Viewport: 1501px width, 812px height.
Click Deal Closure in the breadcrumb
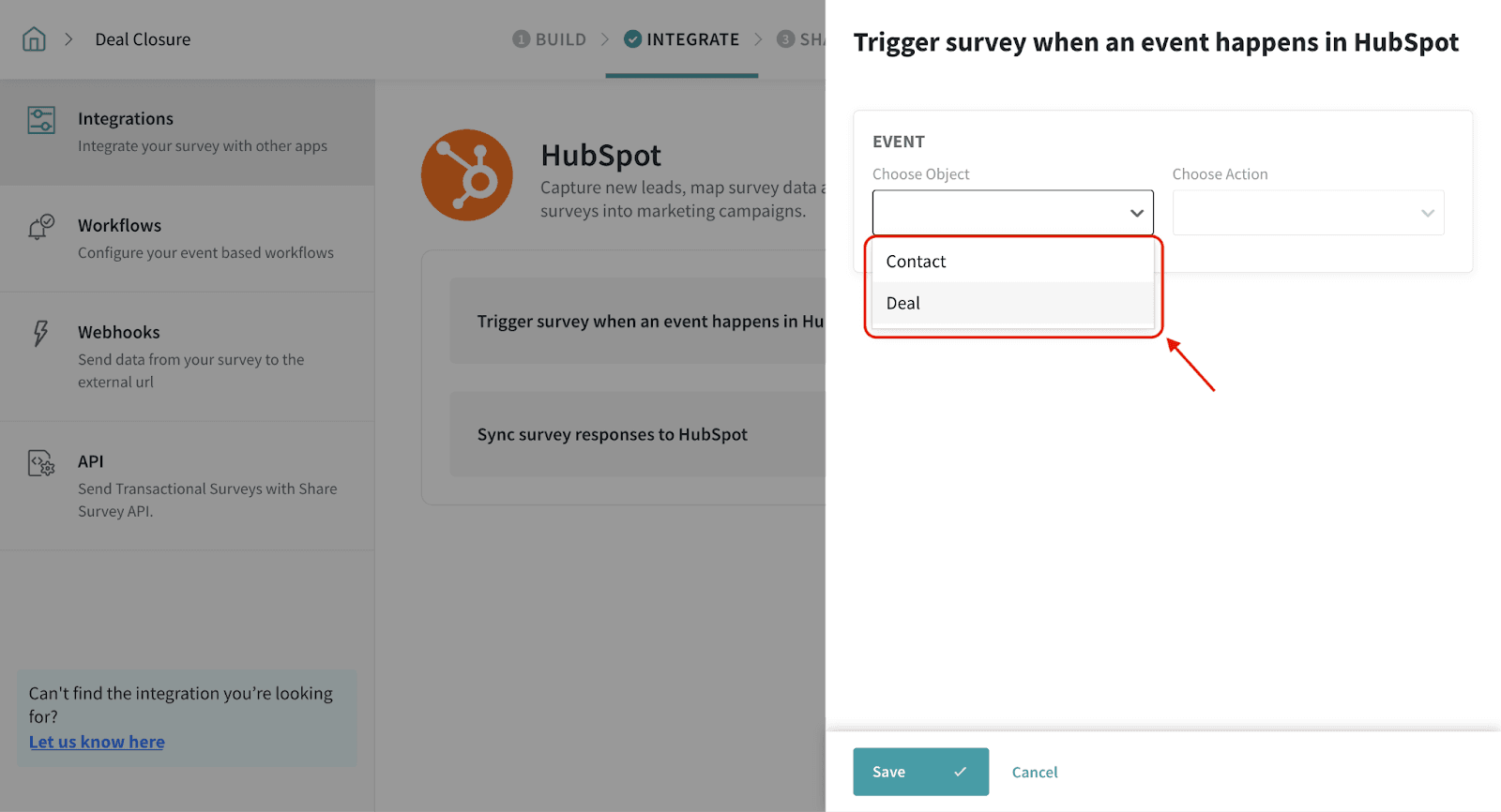pos(143,39)
